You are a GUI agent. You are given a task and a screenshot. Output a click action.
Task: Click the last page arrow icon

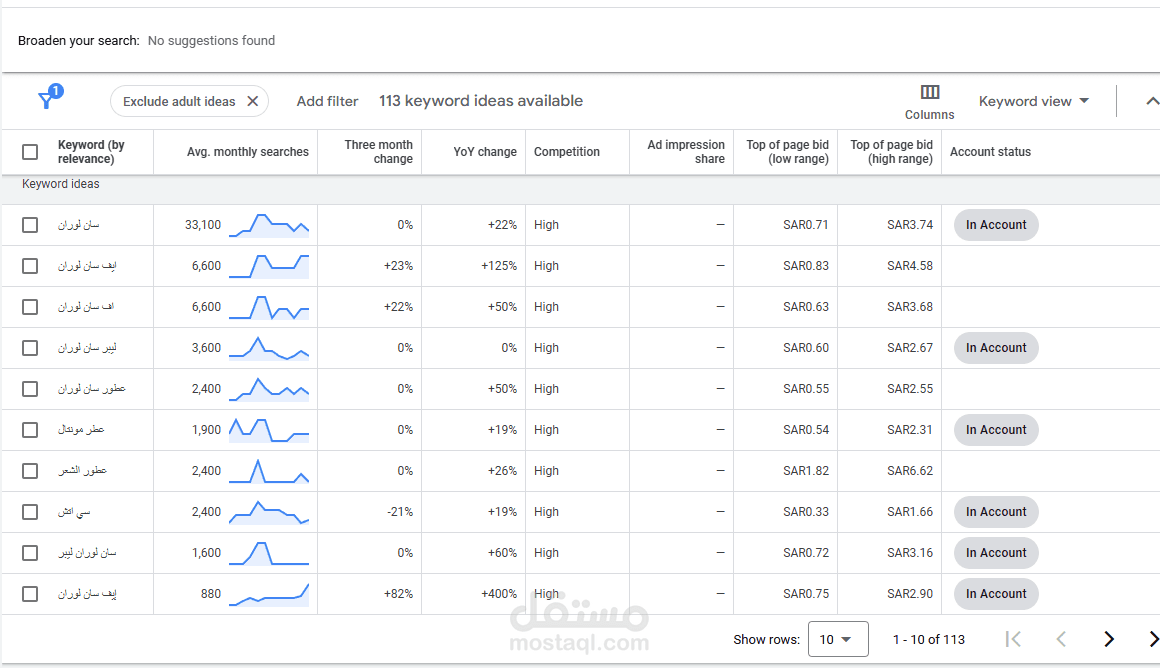click(x=1153, y=639)
